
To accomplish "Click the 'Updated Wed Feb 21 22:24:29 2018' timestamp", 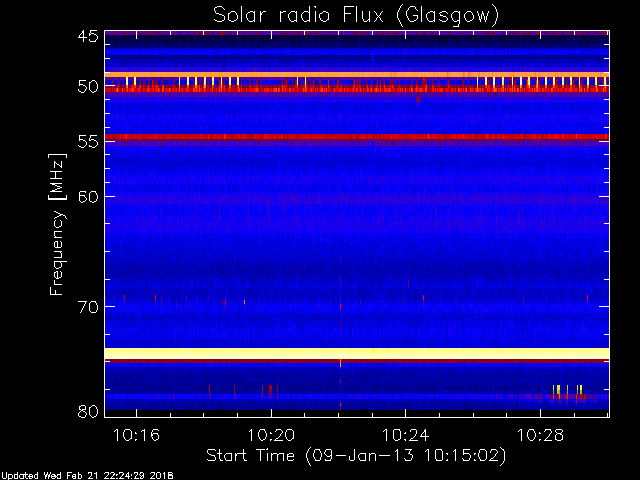I will [87, 476].
